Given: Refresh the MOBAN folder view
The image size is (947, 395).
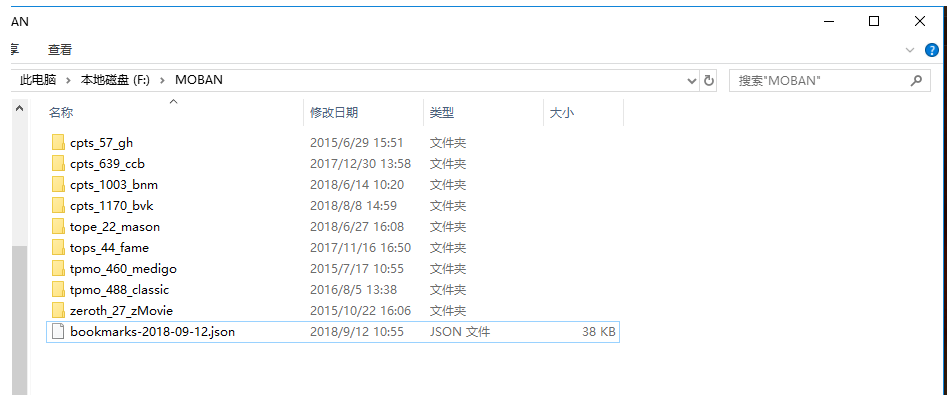Looking at the screenshot, I should click(709, 80).
